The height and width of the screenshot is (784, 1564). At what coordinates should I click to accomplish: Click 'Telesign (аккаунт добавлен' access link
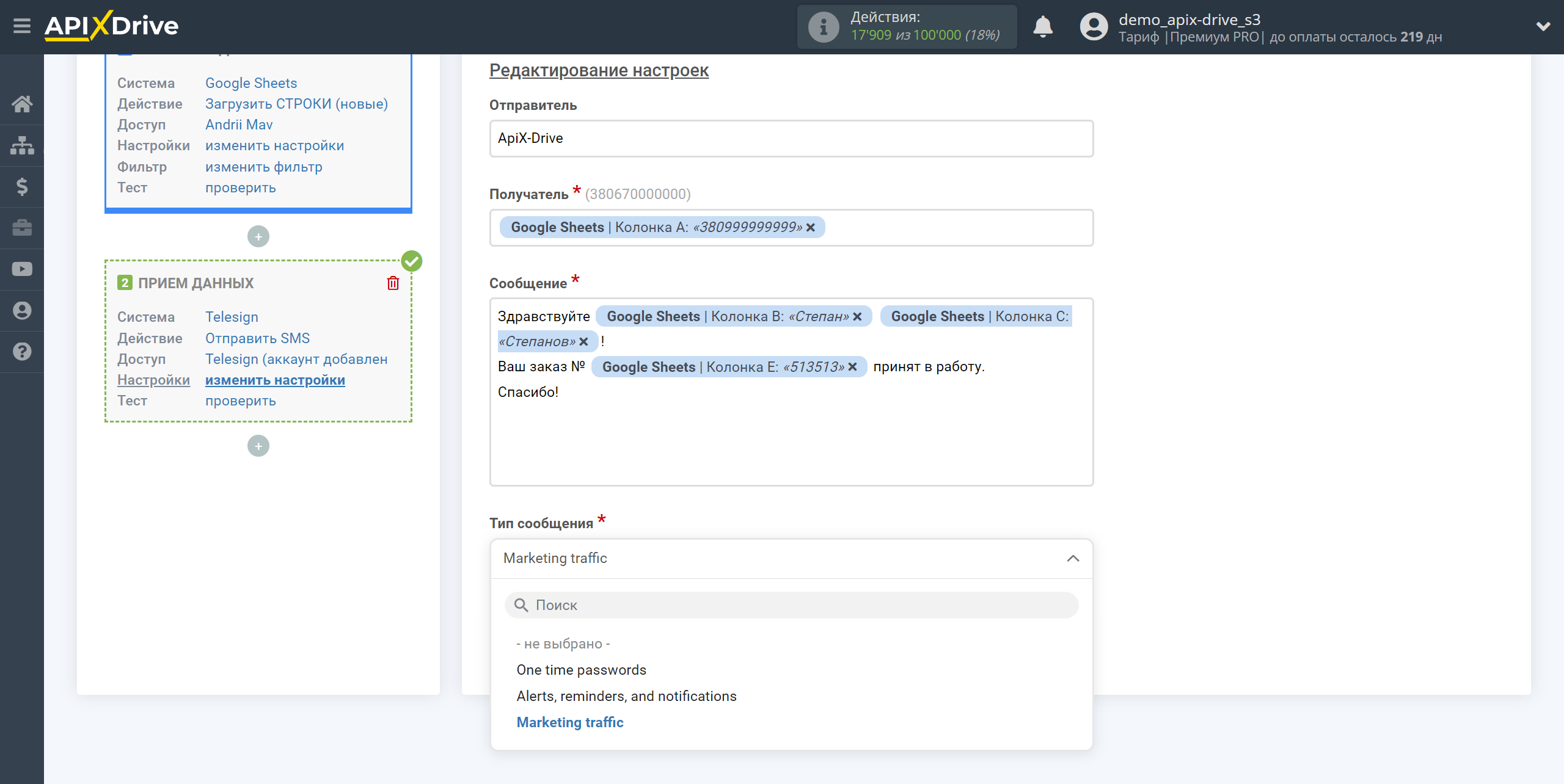(x=296, y=359)
